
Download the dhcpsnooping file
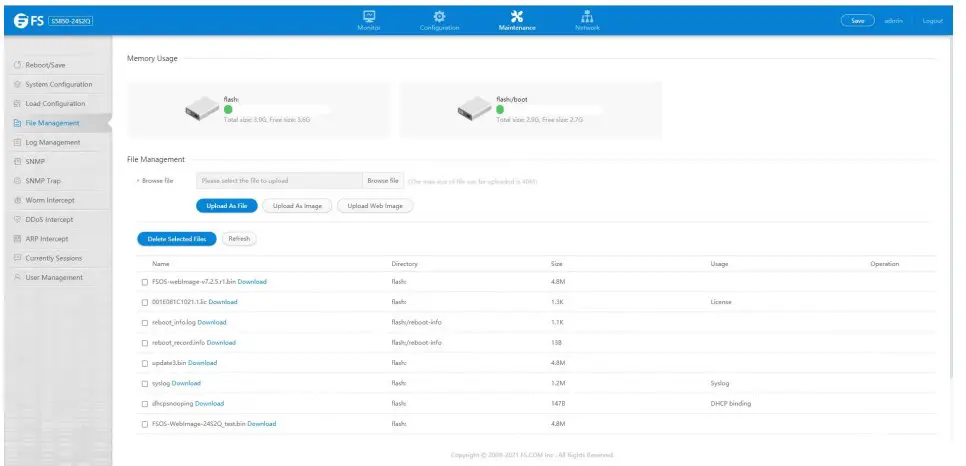pyautogui.click(x=209, y=404)
